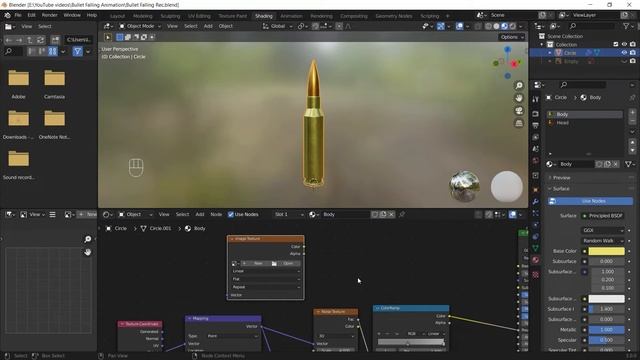Go to parent directory in file browser
This screenshot has height=360, width=640.
(x=30, y=40)
